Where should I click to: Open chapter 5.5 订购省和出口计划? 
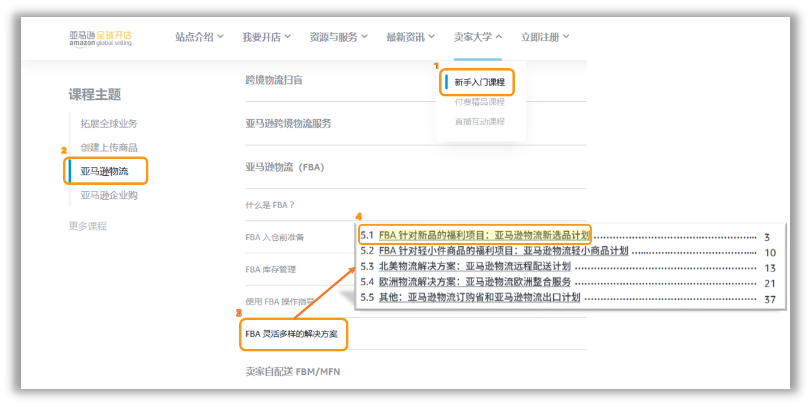[479, 297]
